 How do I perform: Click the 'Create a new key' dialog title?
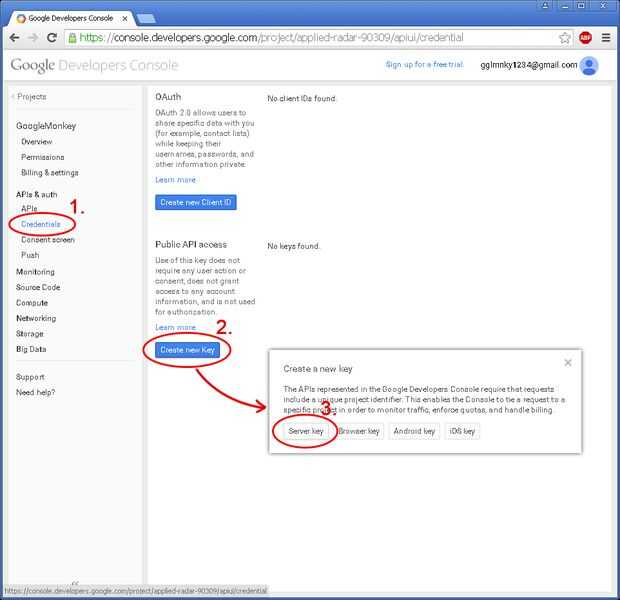tap(318, 369)
